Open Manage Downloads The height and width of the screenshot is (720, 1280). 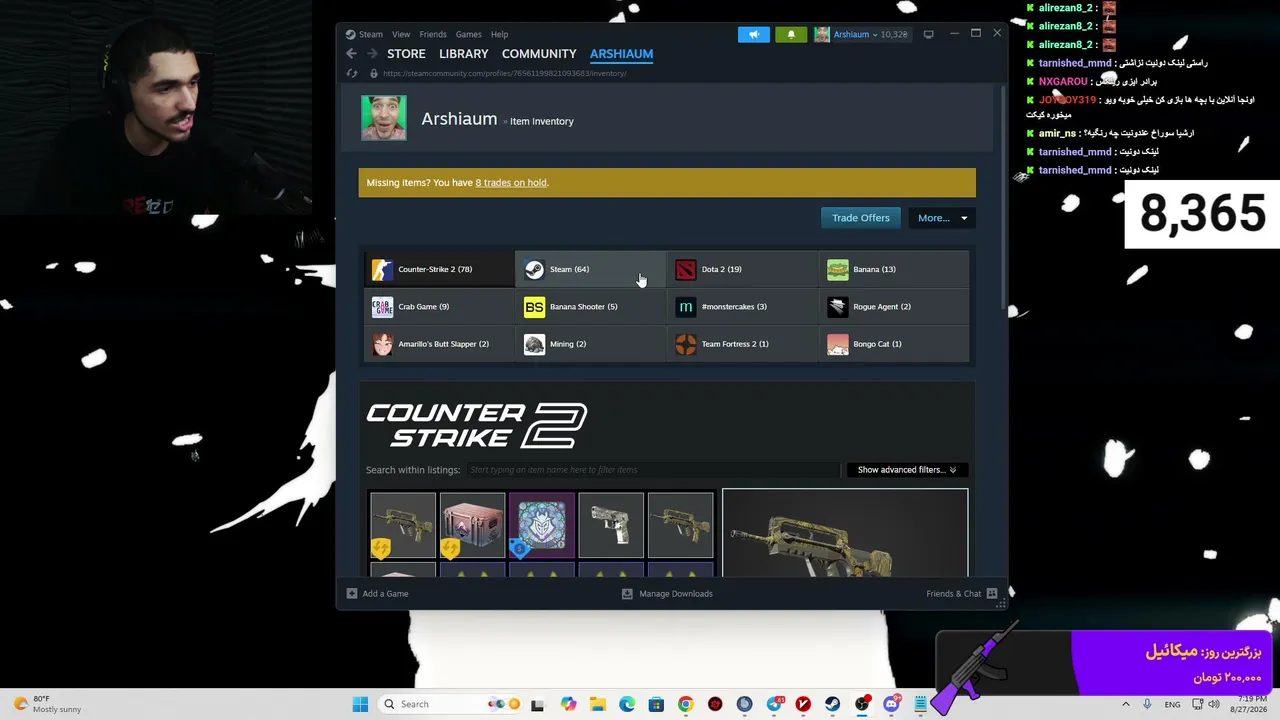coord(667,594)
